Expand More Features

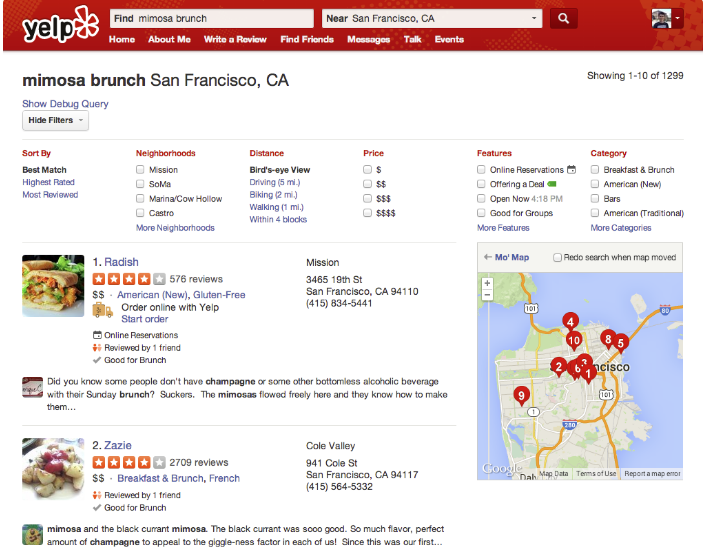(x=503, y=228)
